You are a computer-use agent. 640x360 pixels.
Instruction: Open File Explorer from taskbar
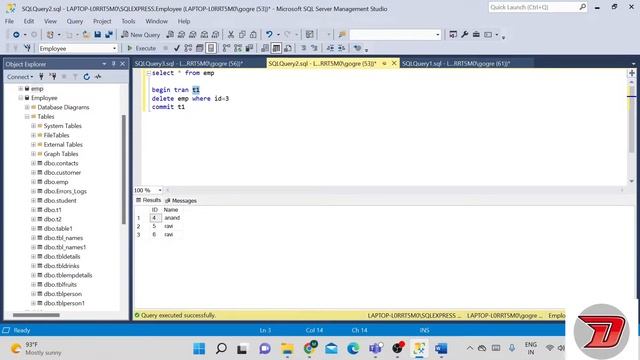287,349
